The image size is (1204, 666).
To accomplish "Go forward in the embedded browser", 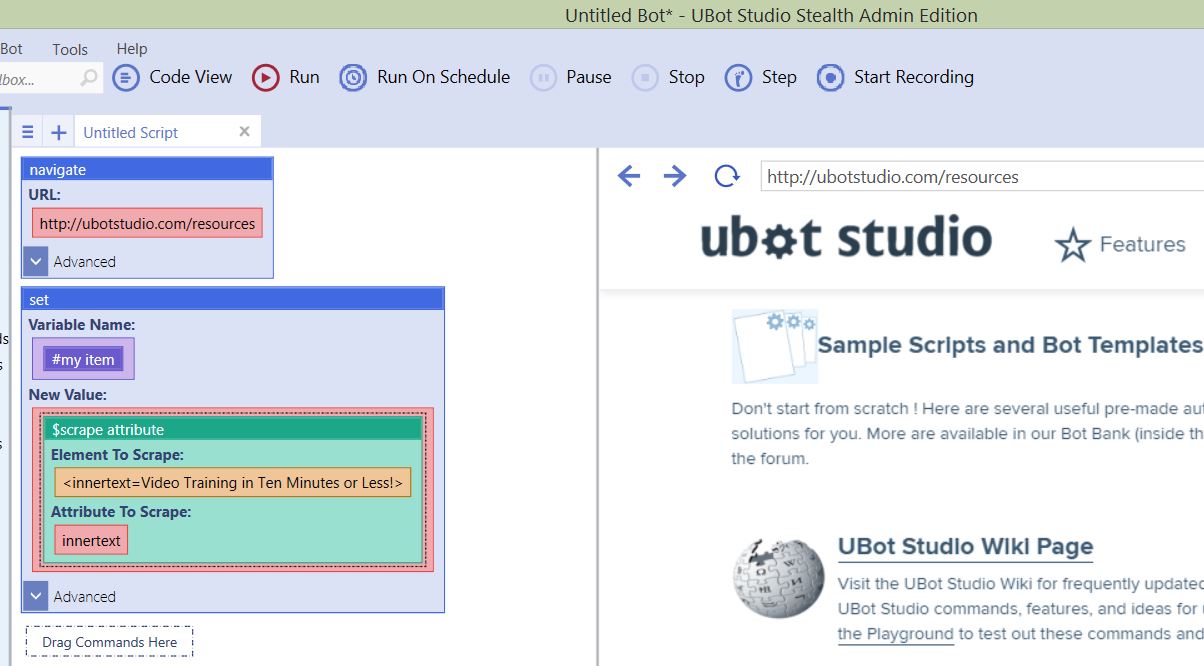I will click(x=675, y=177).
